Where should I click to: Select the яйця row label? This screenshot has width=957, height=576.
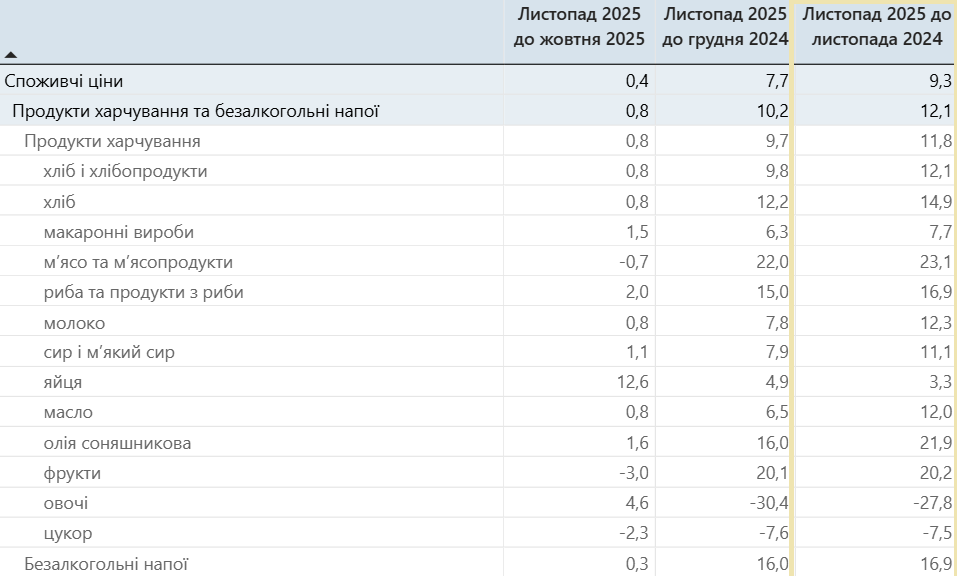(63, 382)
